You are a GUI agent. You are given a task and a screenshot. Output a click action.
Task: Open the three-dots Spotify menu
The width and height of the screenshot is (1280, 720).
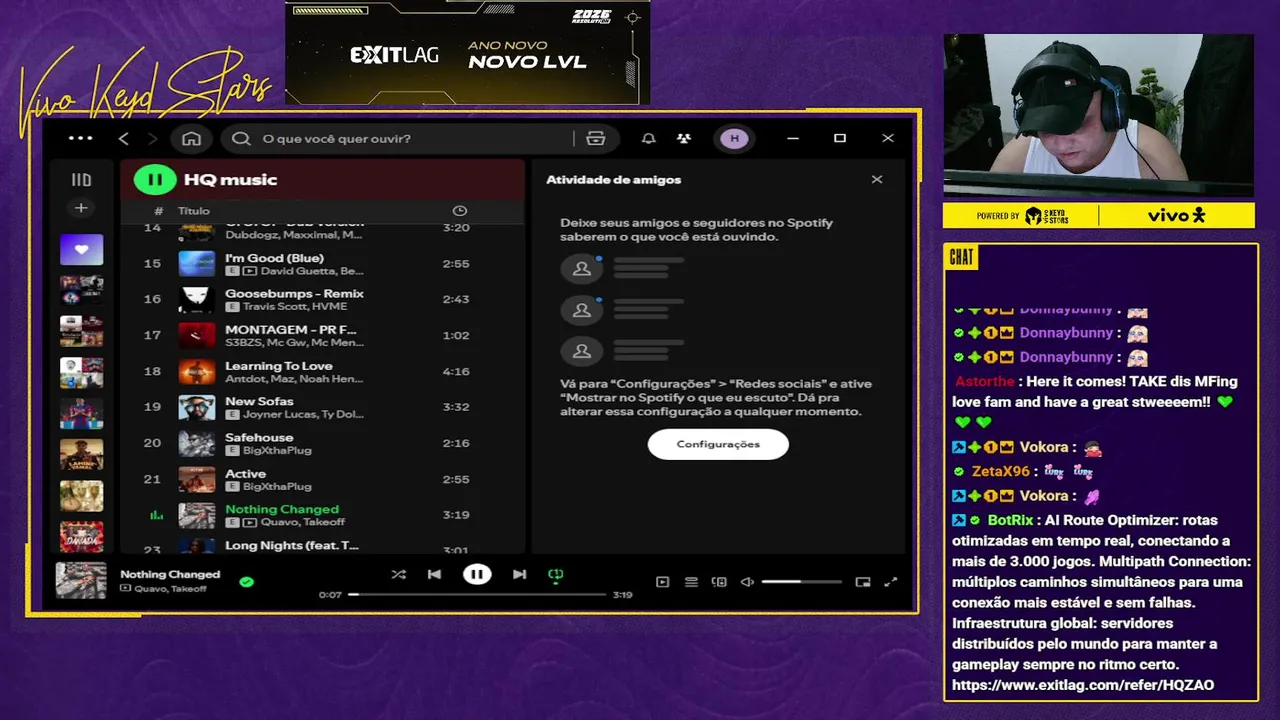click(x=81, y=139)
